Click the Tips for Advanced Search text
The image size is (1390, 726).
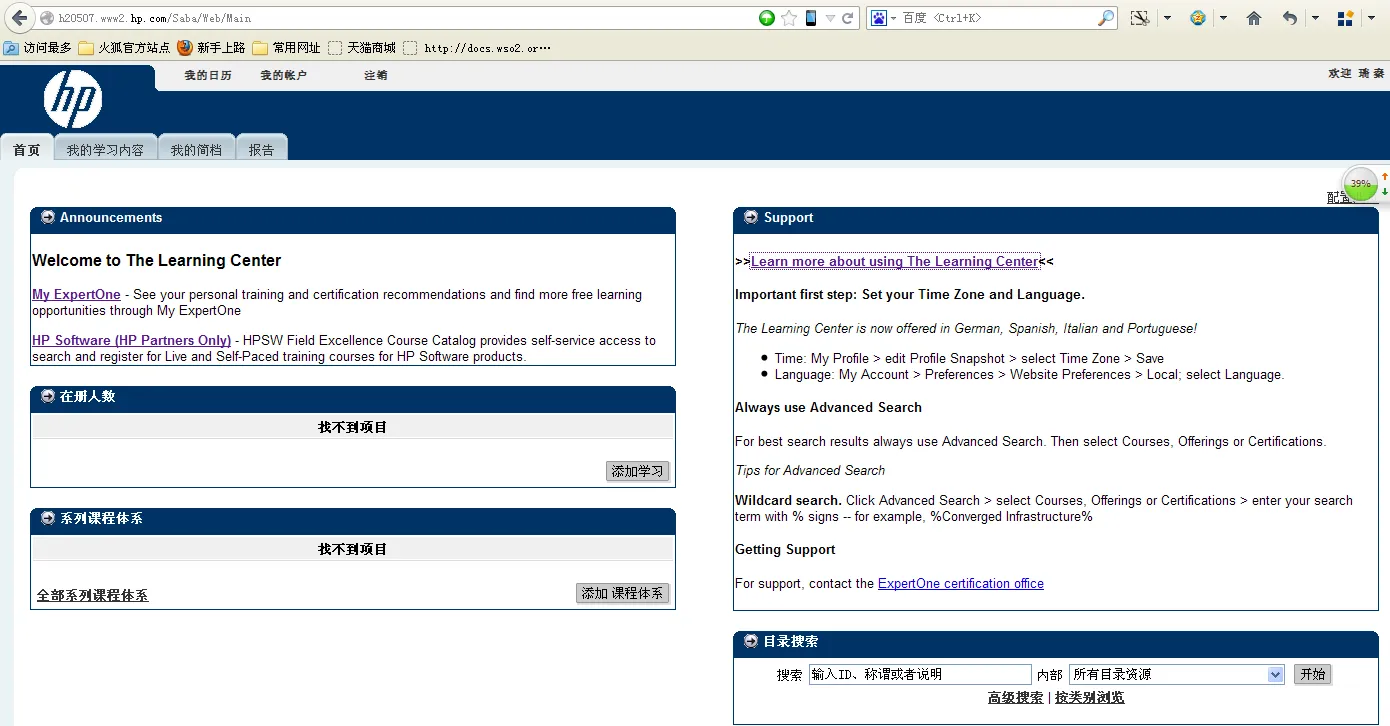coord(810,471)
